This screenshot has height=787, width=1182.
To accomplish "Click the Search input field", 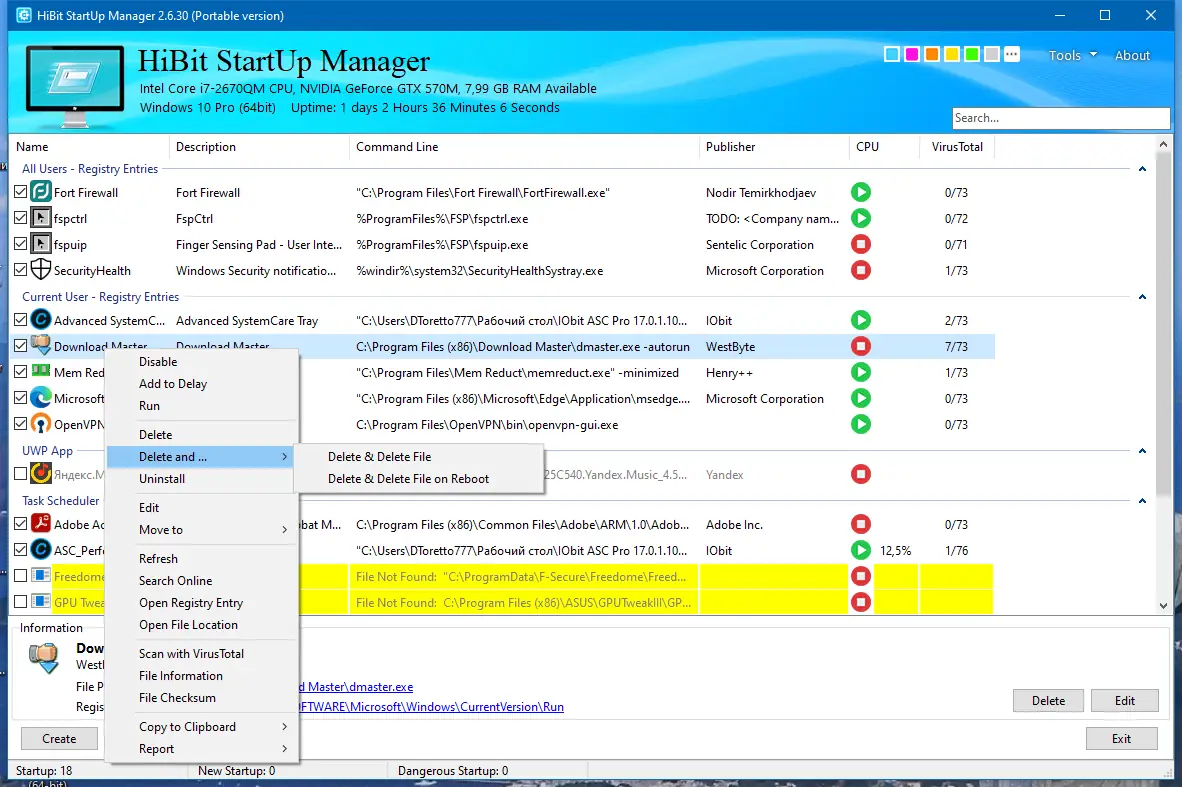I will pos(1061,118).
